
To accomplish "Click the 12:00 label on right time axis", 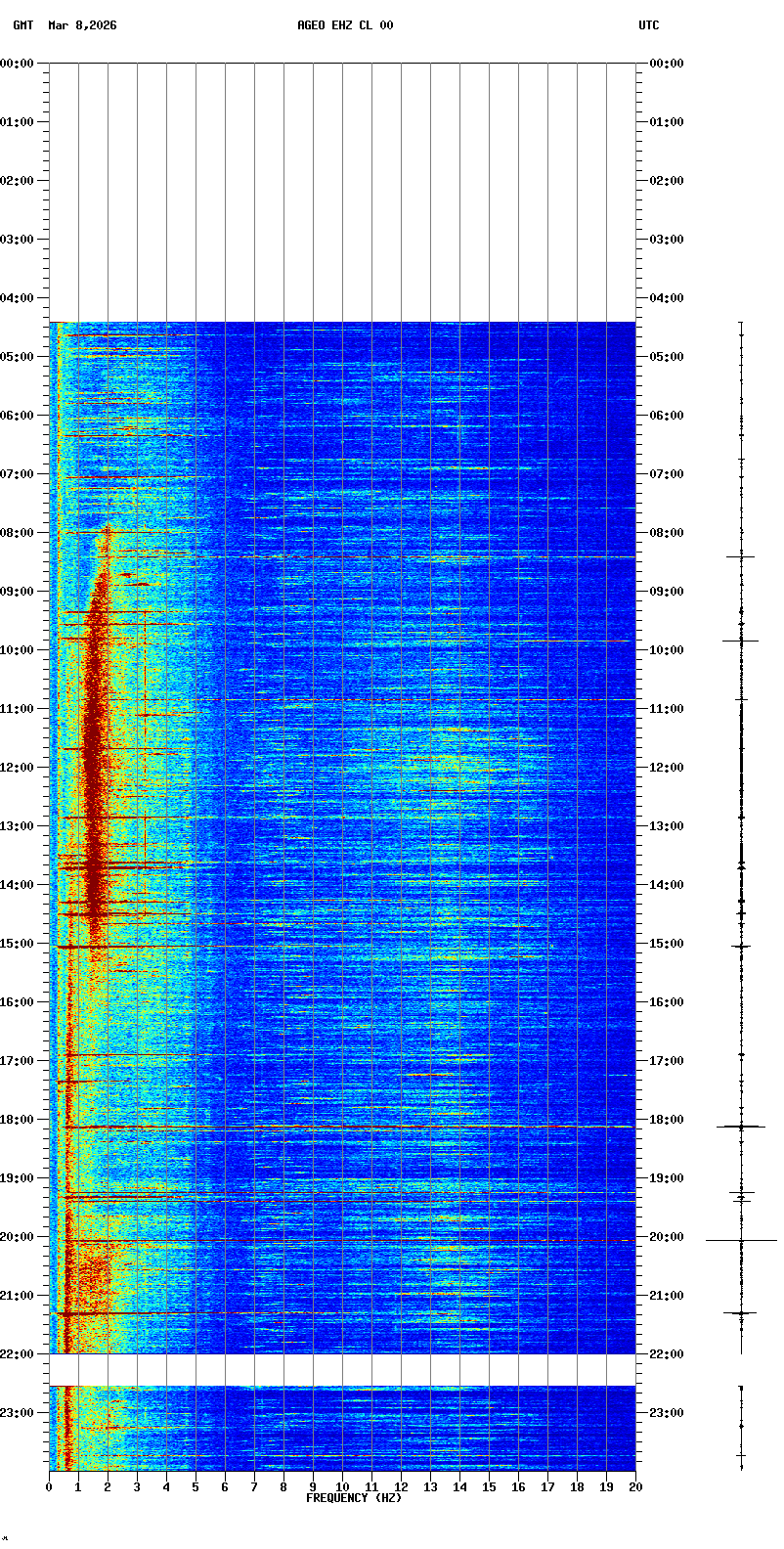I will click(x=667, y=768).
